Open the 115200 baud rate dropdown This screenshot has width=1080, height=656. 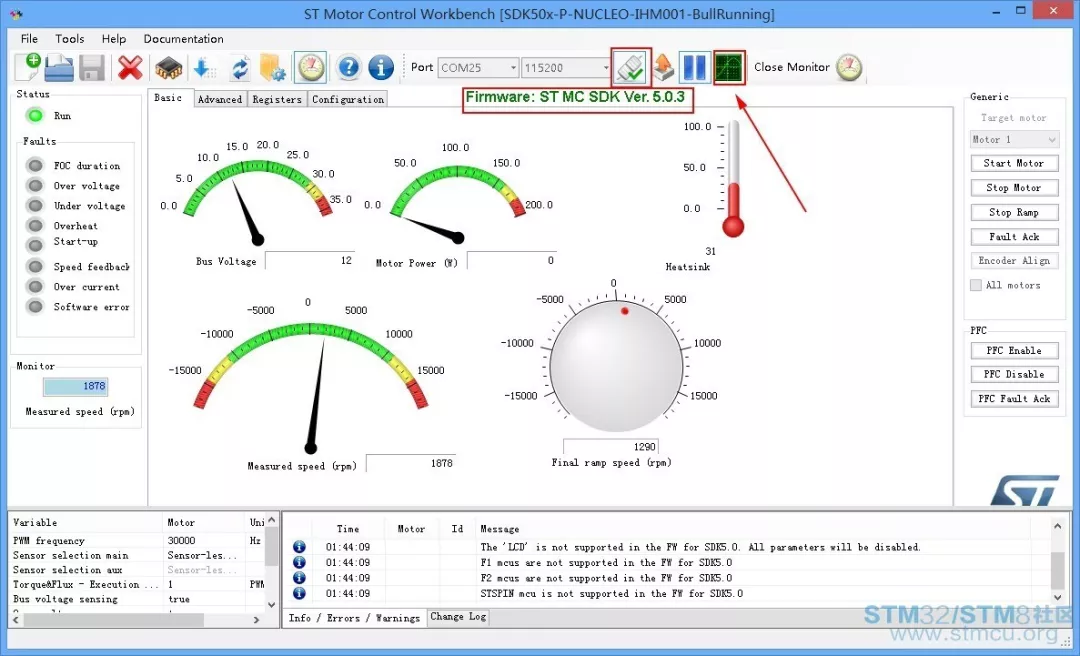point(604,68)
